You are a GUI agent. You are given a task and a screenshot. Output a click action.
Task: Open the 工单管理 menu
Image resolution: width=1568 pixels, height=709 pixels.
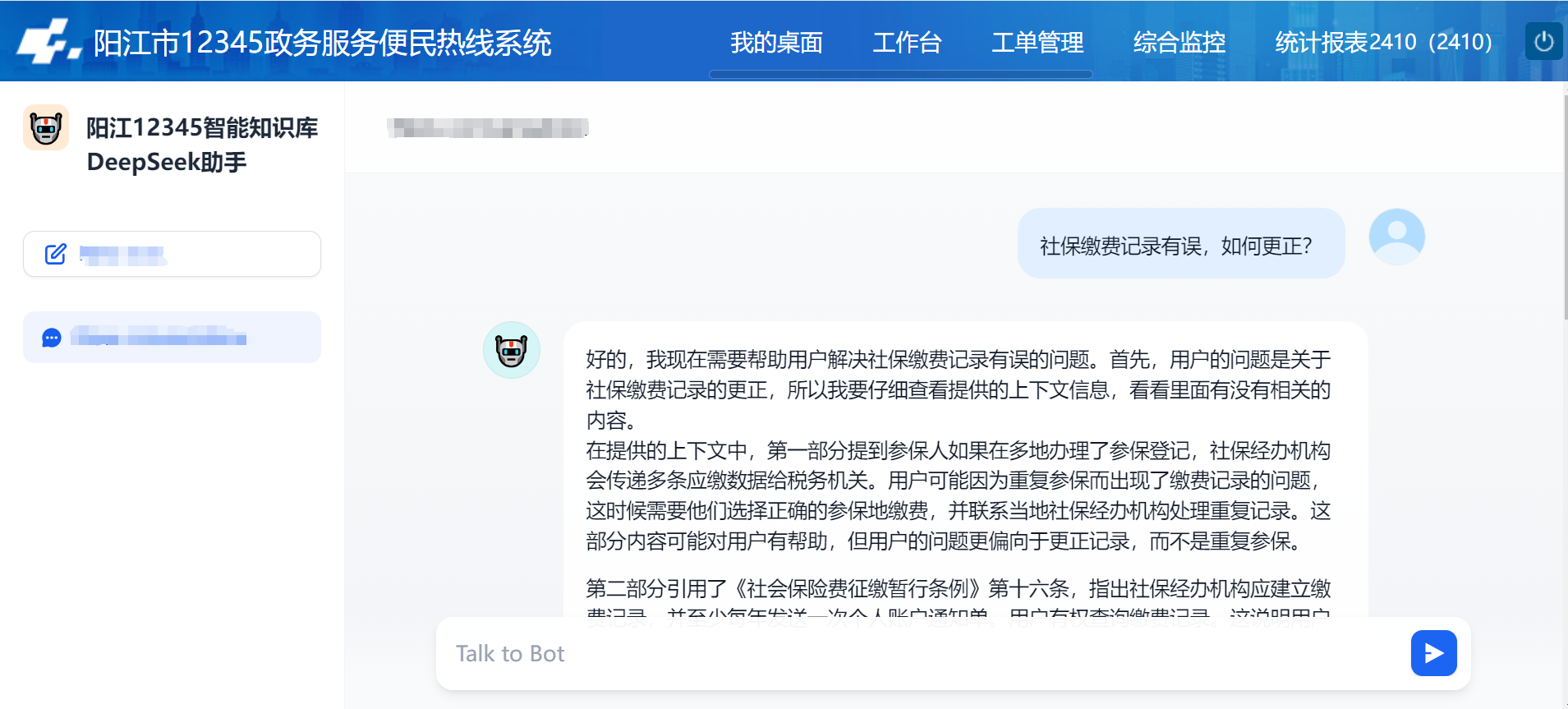coord(1037,42)
